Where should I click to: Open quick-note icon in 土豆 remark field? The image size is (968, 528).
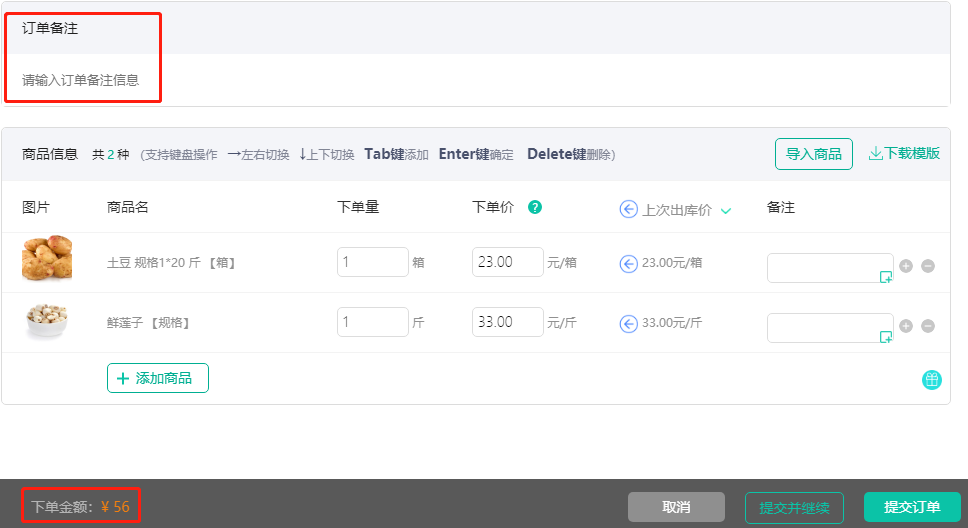click(885, 277)
